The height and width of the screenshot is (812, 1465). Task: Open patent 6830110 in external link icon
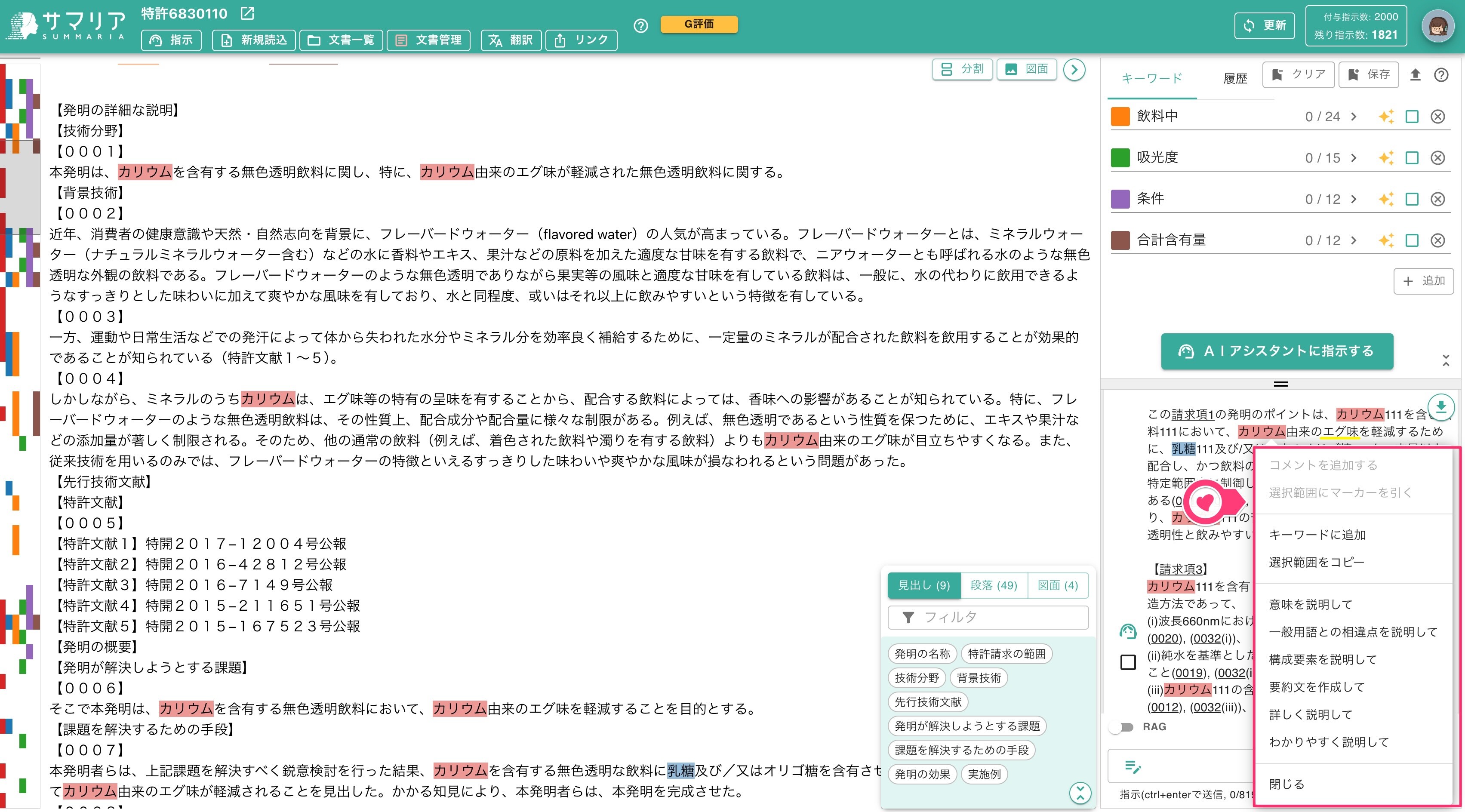click(x=247, y=13)
